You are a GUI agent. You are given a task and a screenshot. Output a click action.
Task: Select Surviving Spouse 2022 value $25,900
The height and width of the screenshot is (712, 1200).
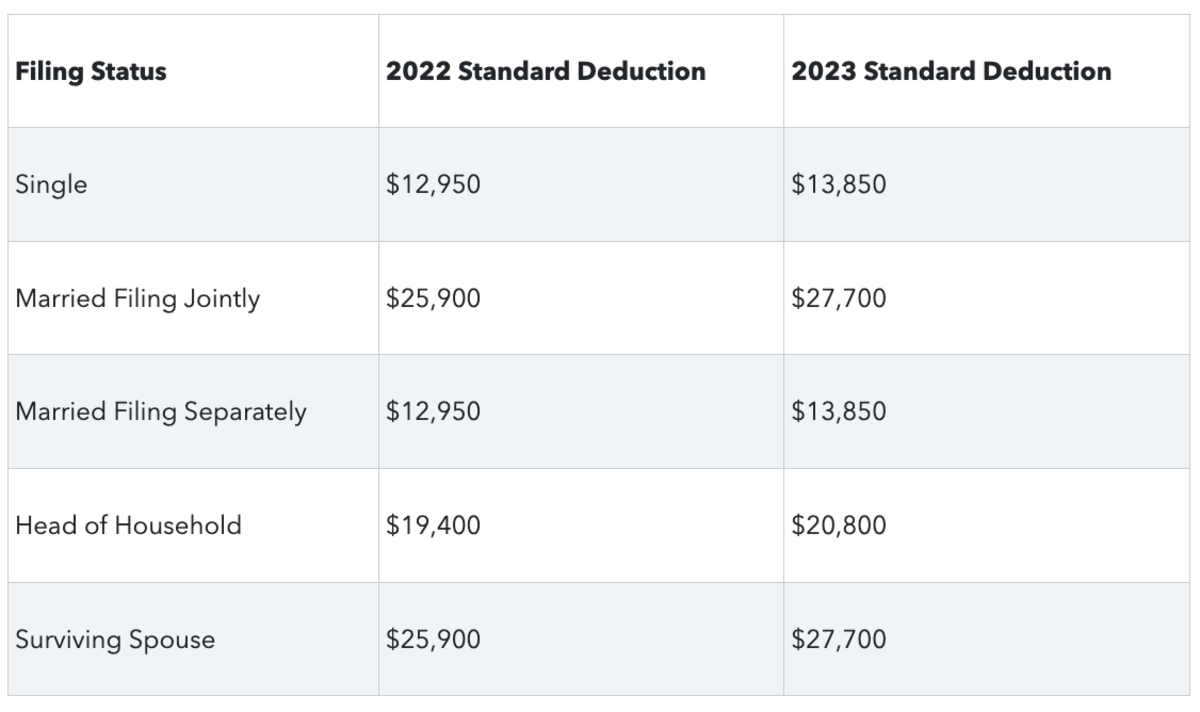click(433, 639)
